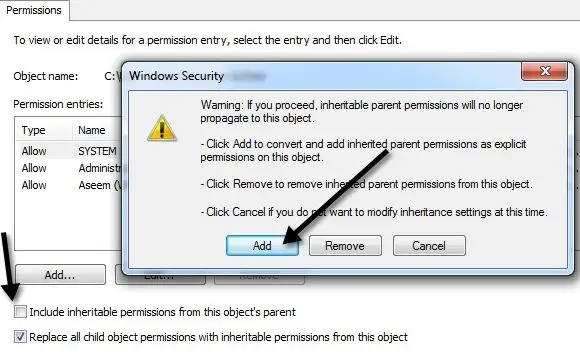Click the Object name field value
Screen dimensions: 580x364
coord(113,76)
